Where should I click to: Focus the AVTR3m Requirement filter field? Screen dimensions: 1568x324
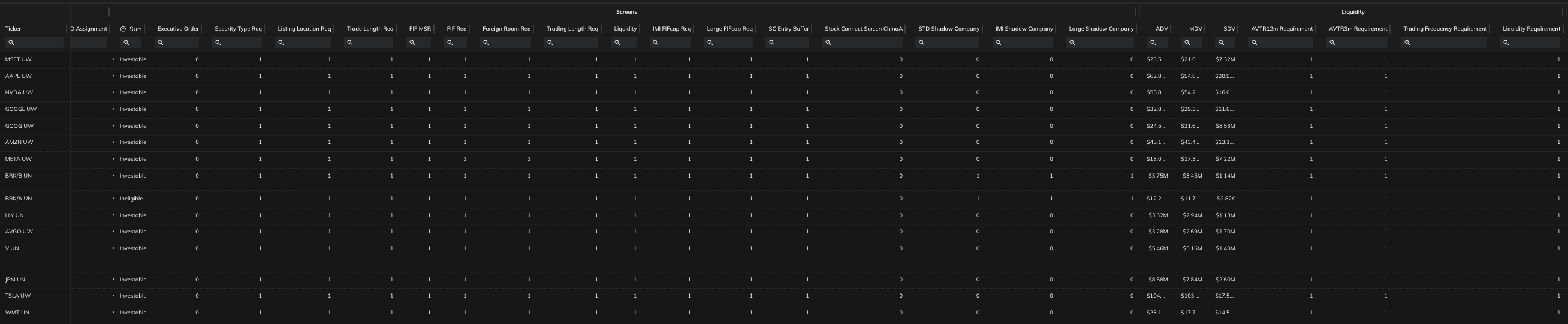(1356, 43)
